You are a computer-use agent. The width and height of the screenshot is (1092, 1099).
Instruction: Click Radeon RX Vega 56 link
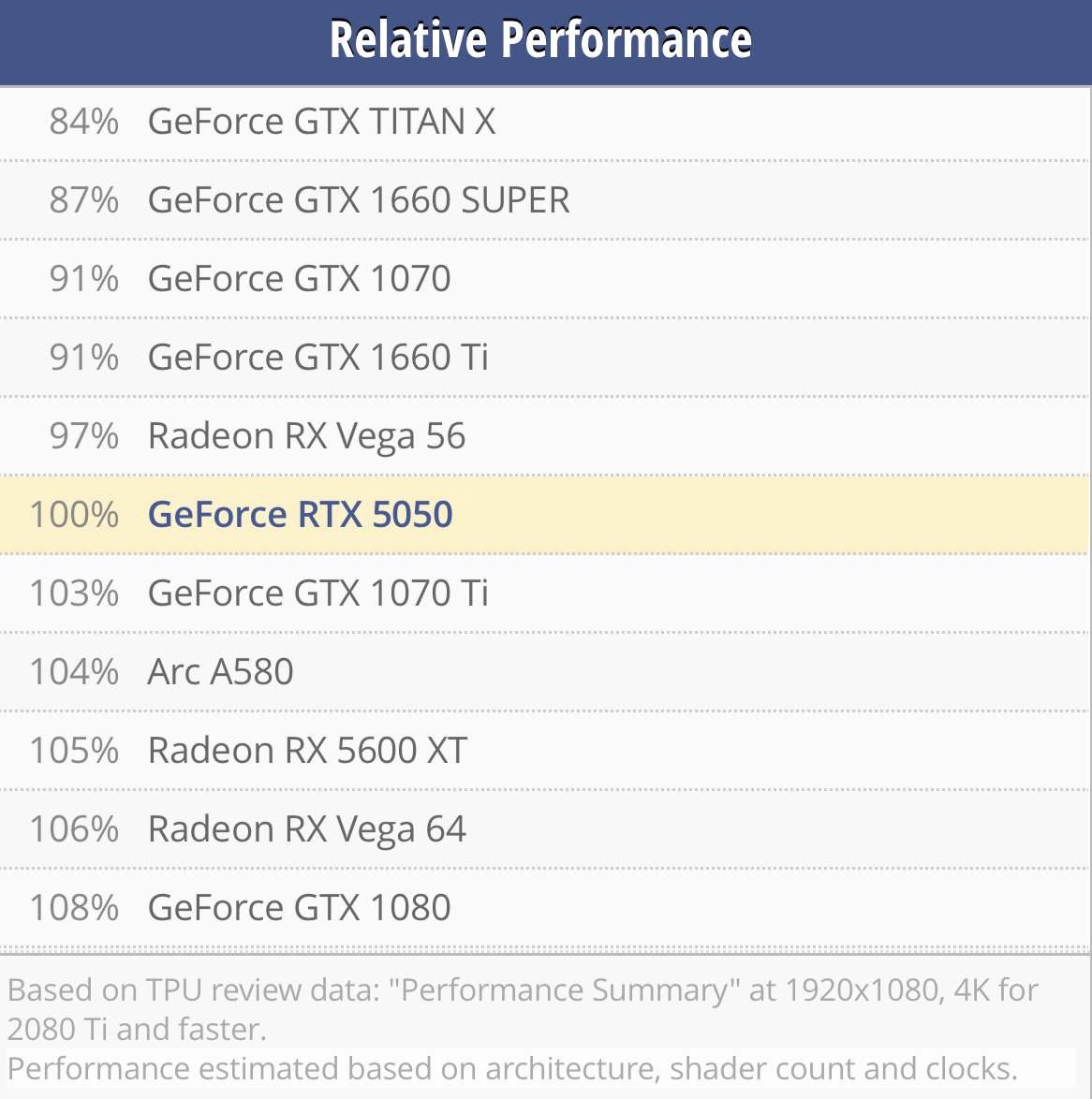[306, 436]
